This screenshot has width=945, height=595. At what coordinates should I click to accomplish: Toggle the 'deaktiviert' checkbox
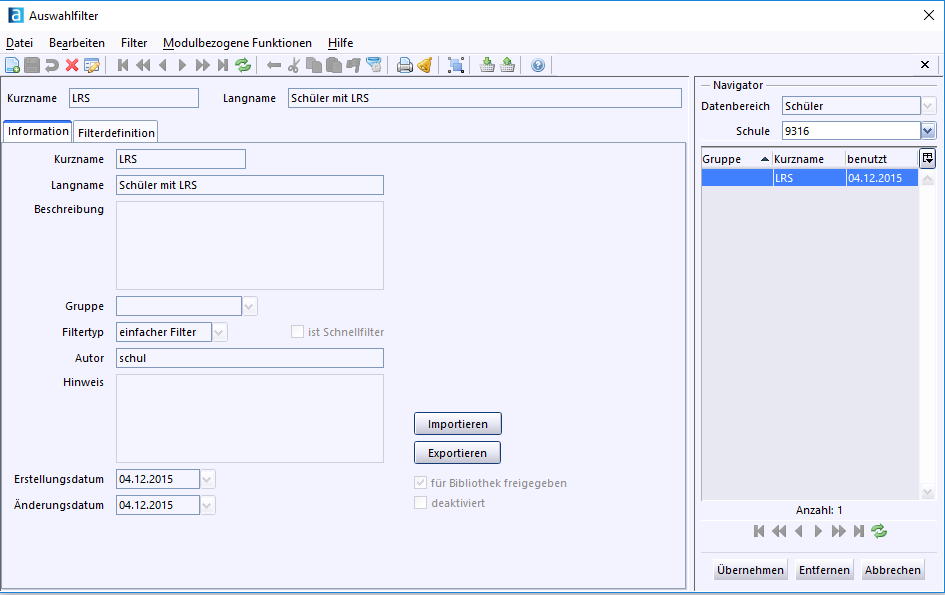coord(420,503)
